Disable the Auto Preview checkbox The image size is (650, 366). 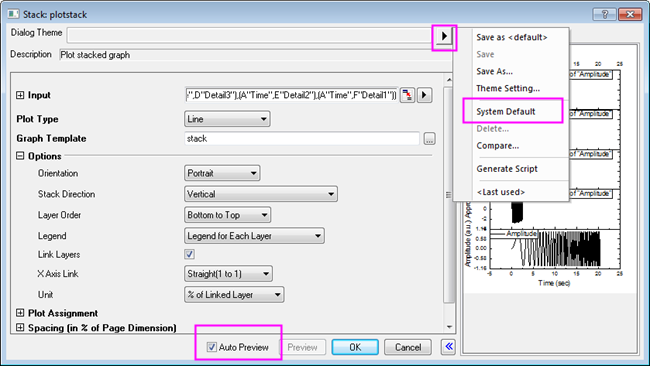[211, 347]
